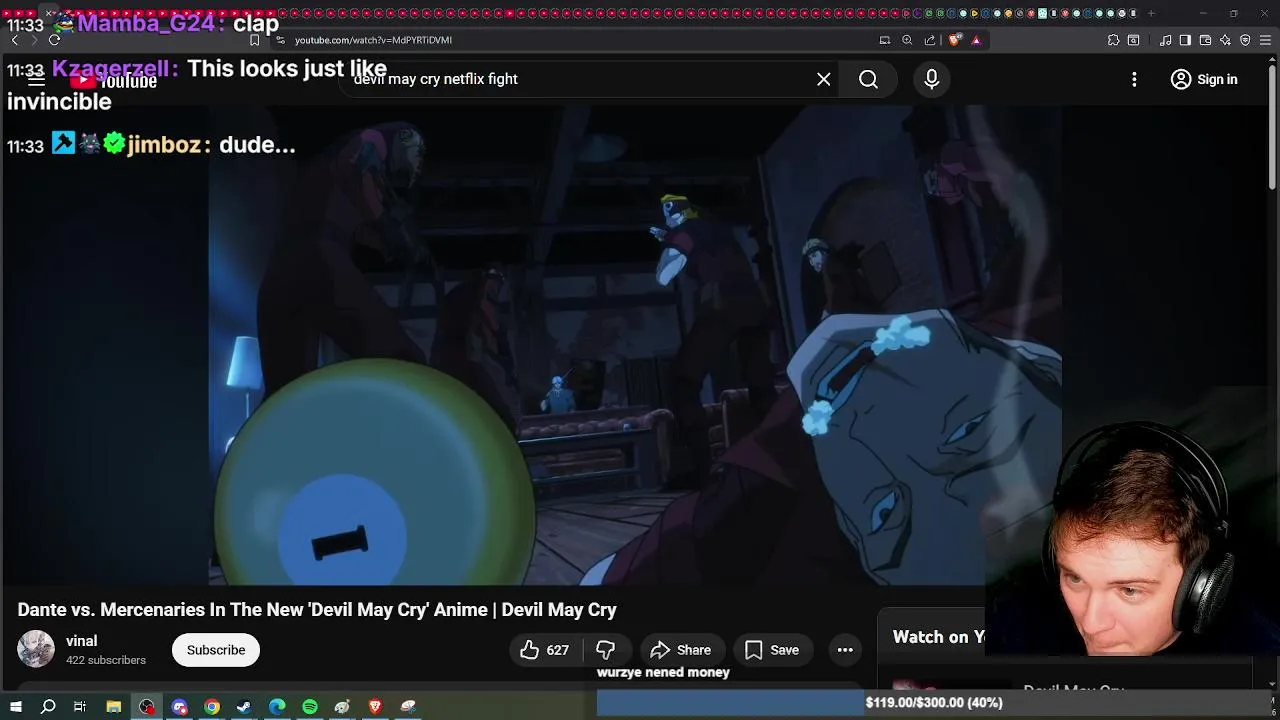1280x720 pixels.
Task: Open the extensions puzzle icon
Action: (x=1113, y=40)
